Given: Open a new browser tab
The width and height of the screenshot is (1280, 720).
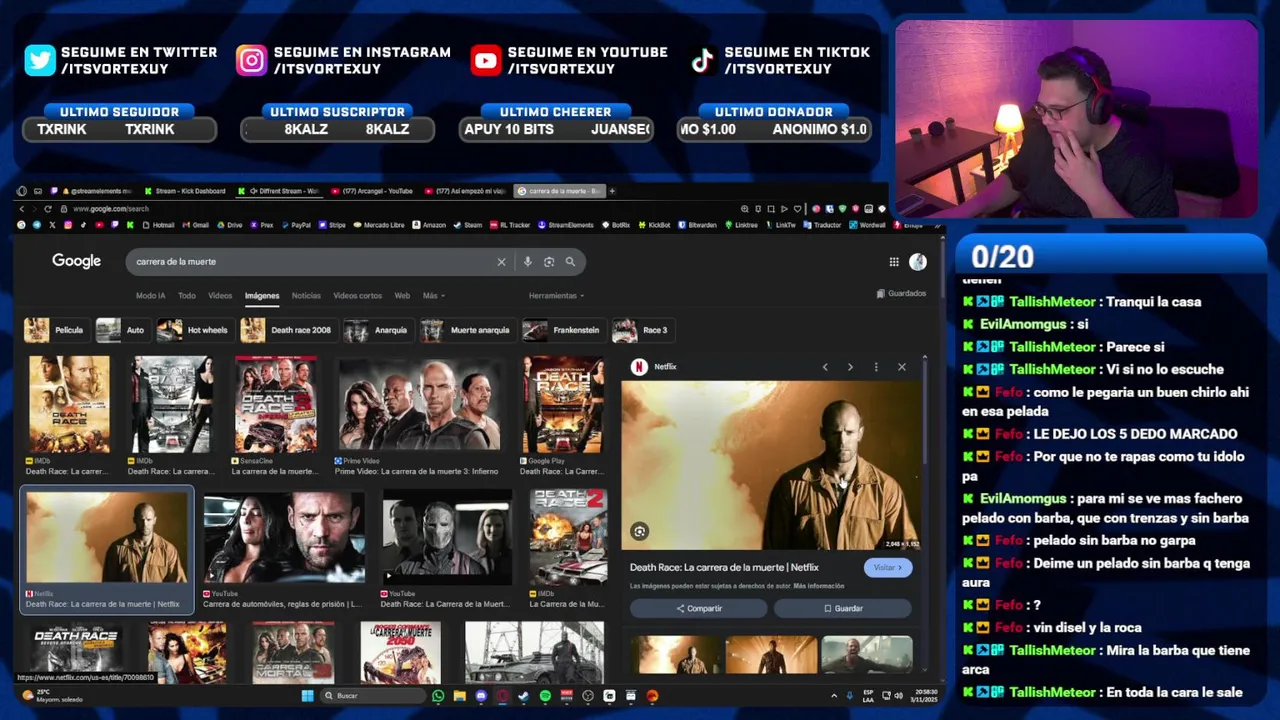Looking at the screenshot, I should pyautogui.click(x=612, y=191).
